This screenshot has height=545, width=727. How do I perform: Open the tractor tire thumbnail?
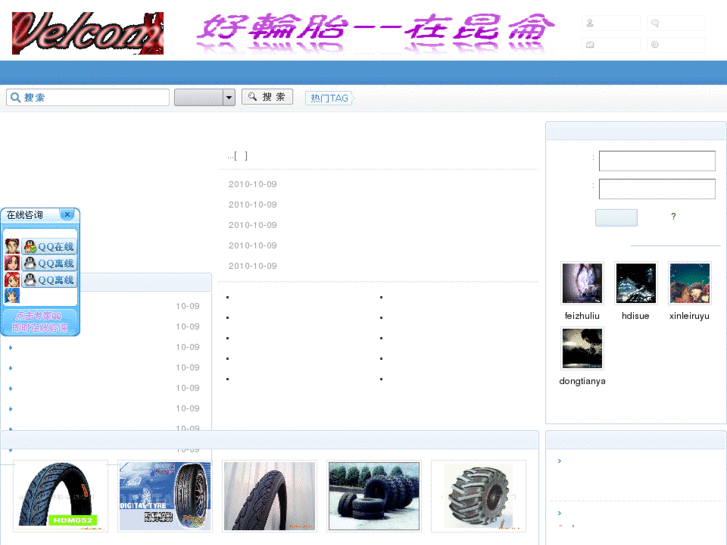[x=478, y=496]
